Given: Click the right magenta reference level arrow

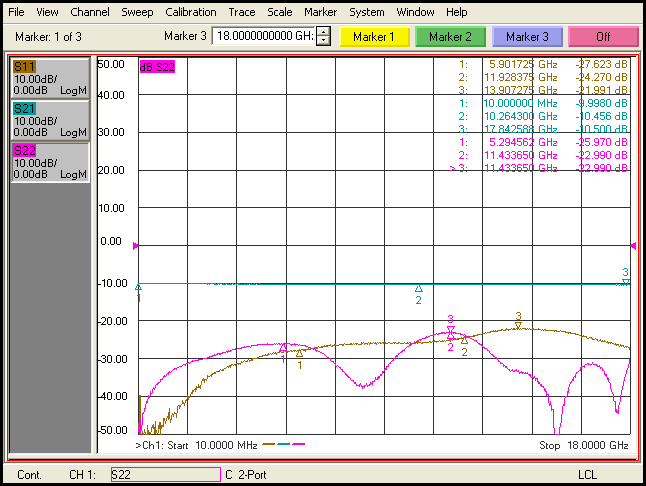Looking at the screenshot, I should (633, 246).
